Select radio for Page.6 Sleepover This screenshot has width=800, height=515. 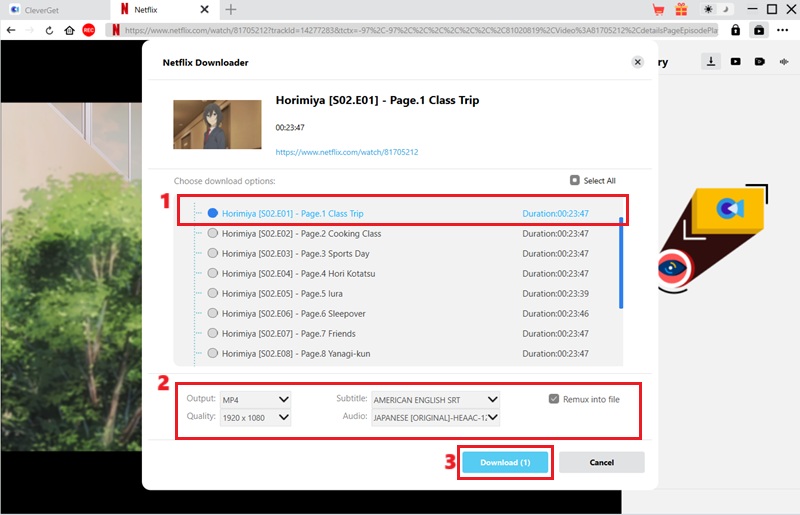213,313
